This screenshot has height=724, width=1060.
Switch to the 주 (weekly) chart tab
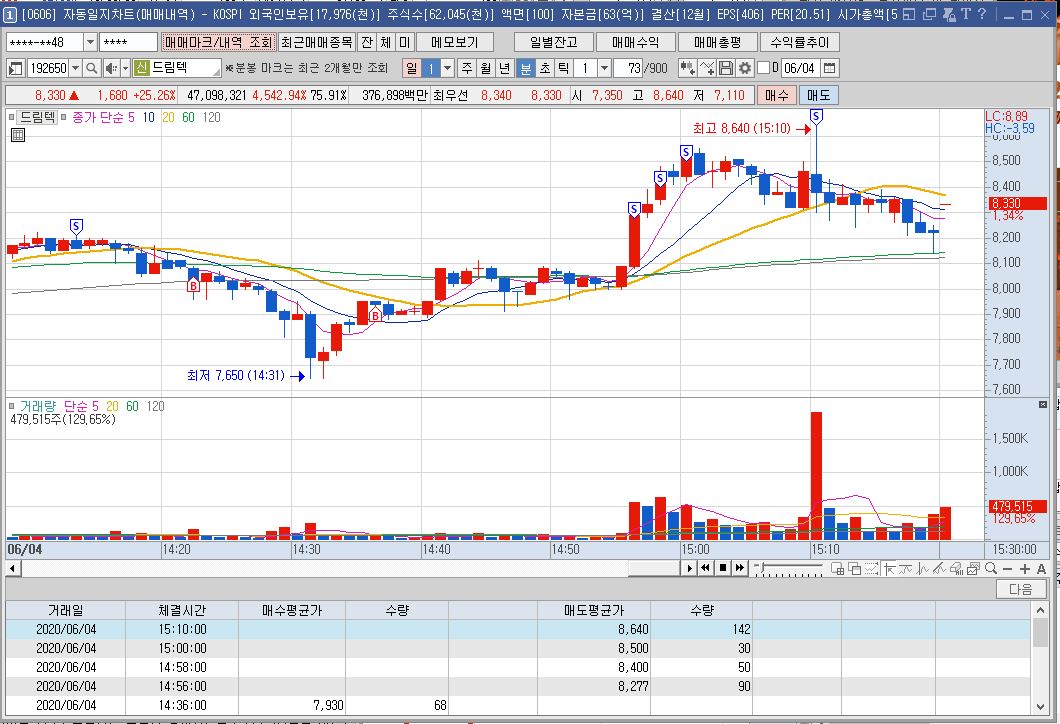[x=467, y=69]
